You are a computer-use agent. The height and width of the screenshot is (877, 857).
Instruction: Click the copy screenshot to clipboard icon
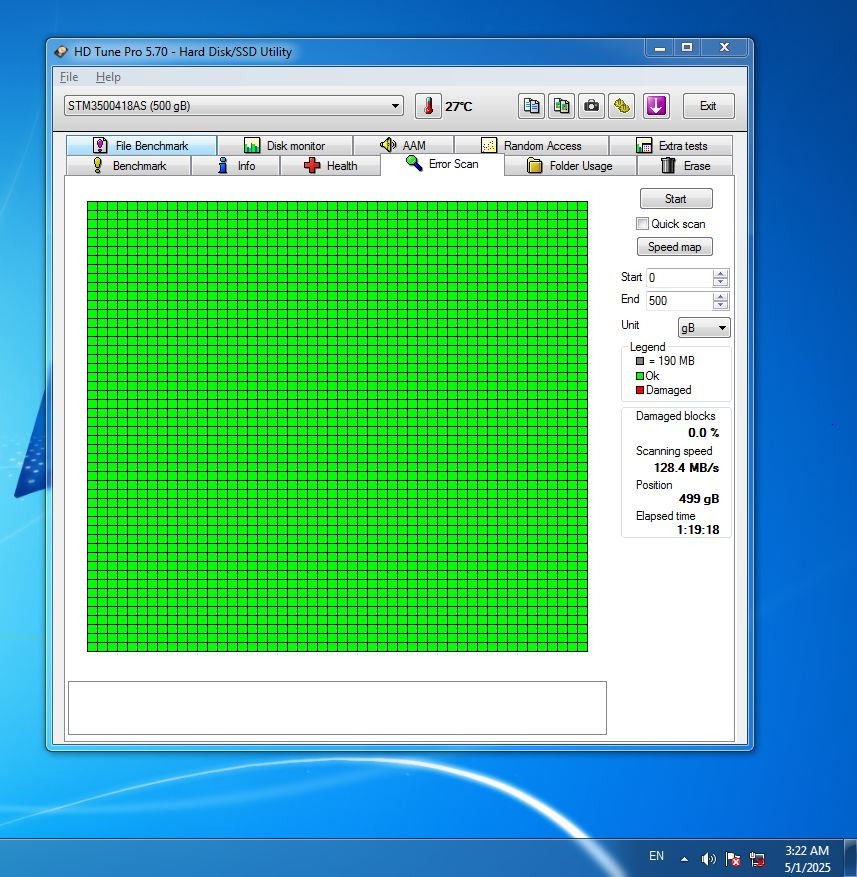561,106
